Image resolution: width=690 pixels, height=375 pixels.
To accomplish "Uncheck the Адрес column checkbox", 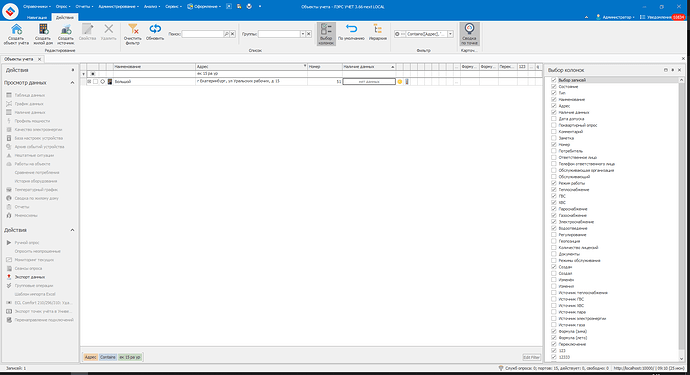I will [554, 106].
